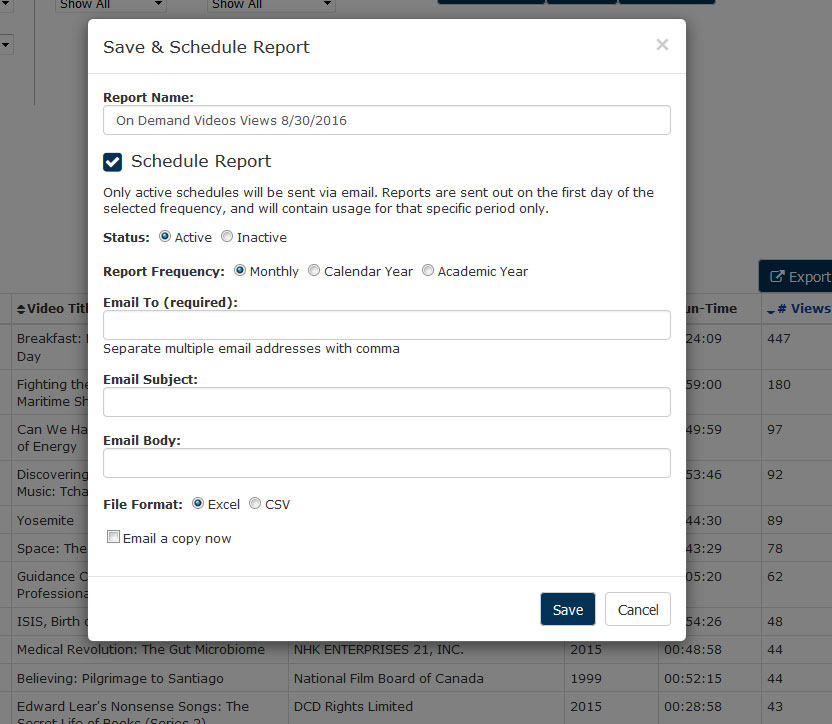Click the Email Subject field
The height and width of the screenshot is (724, 832).
point(387,402)
